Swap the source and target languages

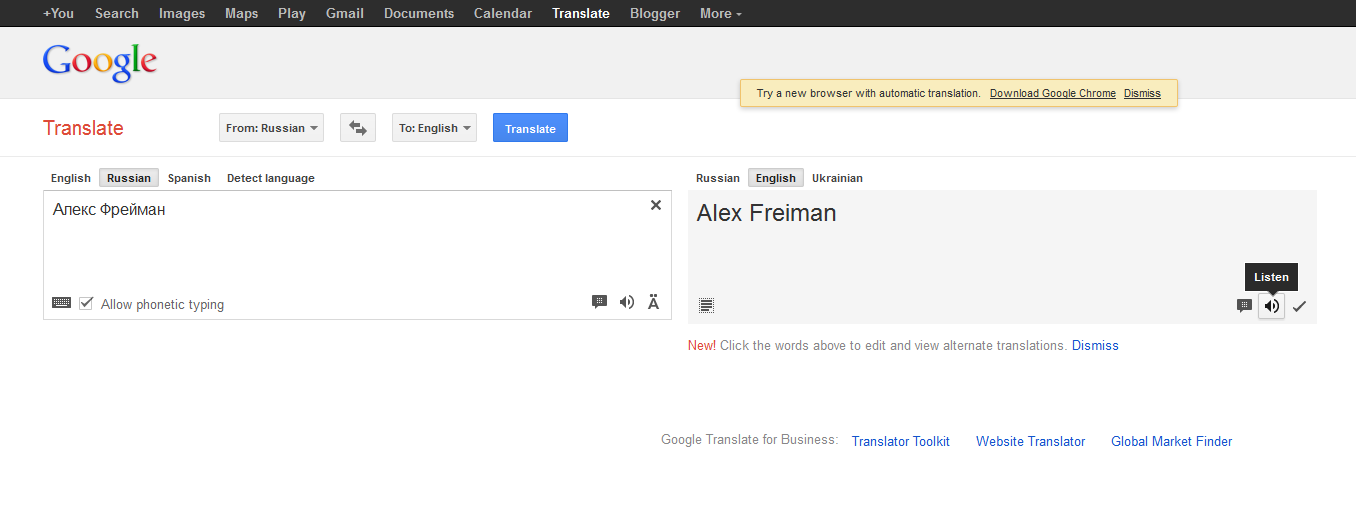[358, 128]
